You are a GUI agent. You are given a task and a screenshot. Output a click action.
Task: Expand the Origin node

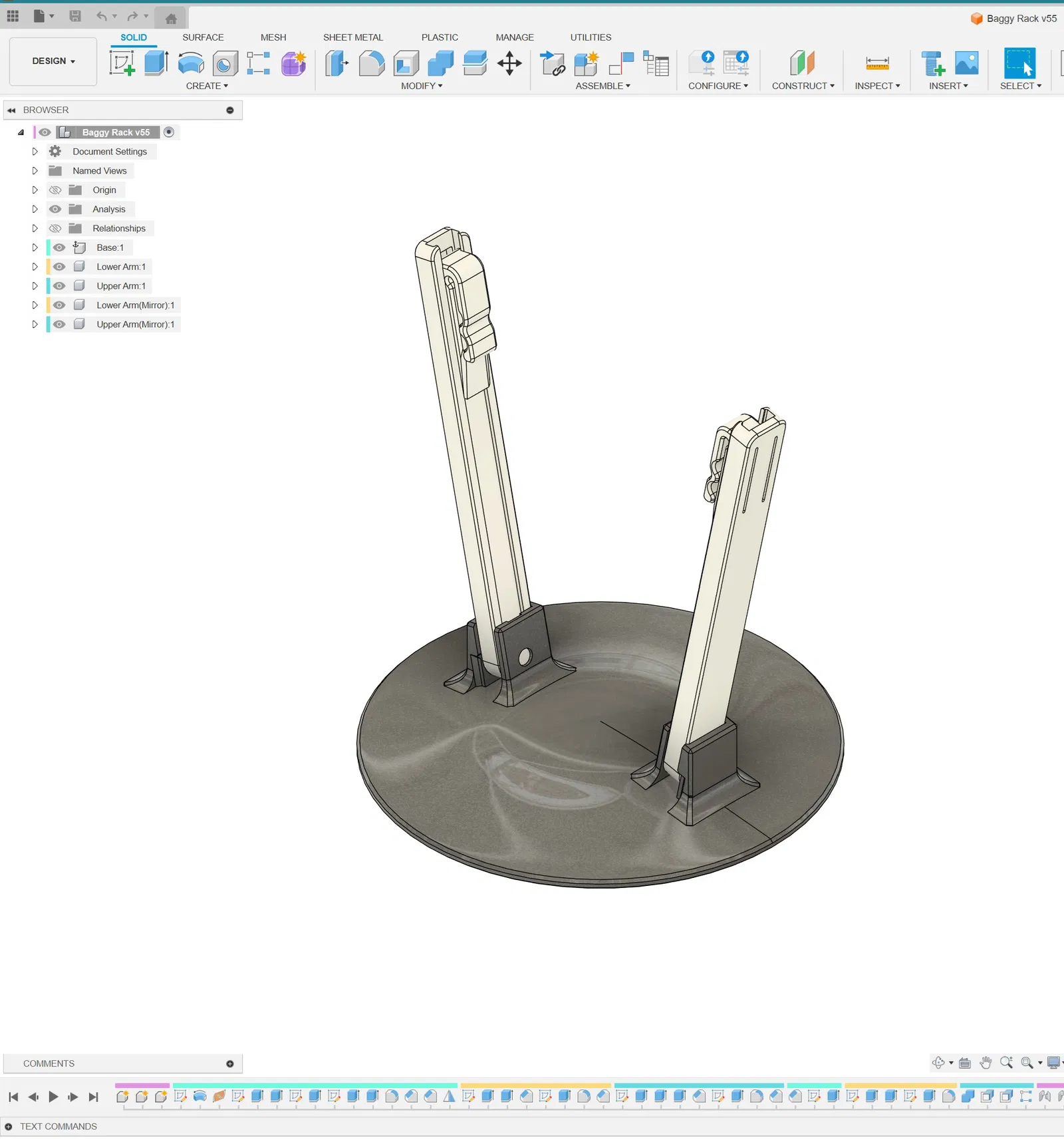coord(35,190)
